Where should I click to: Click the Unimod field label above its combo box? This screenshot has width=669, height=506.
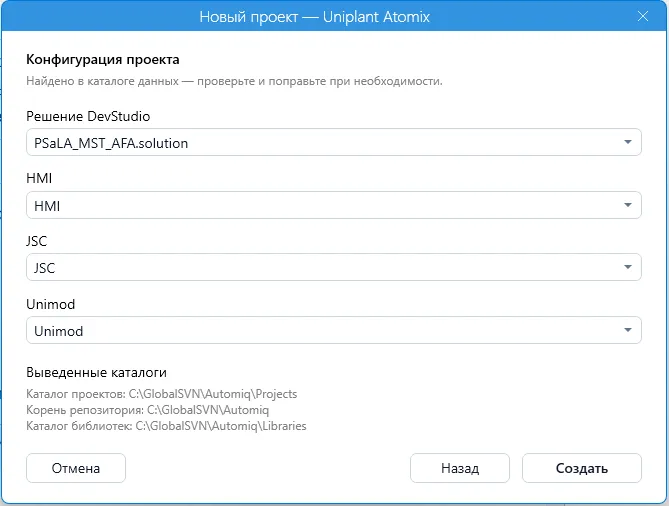click(x=51, y=304)
